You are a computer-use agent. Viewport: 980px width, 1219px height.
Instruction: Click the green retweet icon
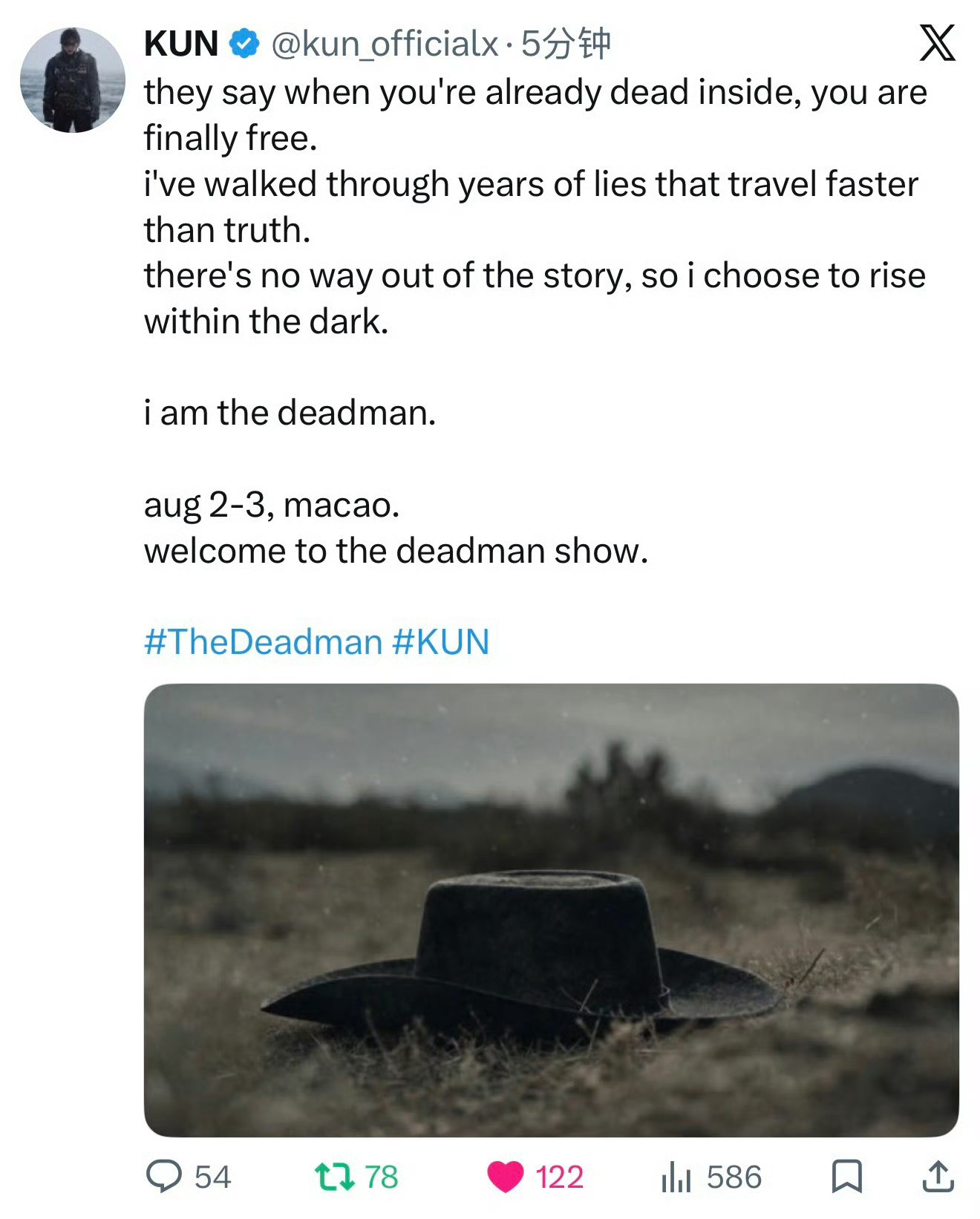tap(335, 1177)
